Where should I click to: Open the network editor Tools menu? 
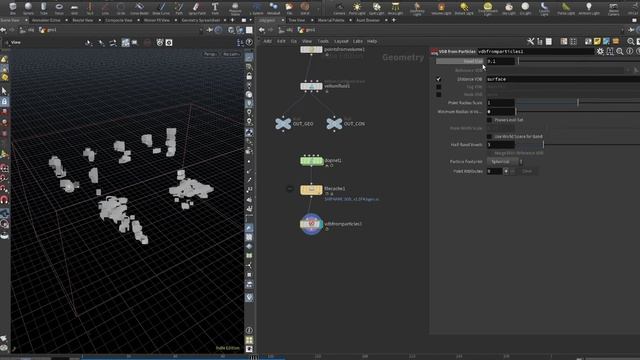(x=323, y=41)
